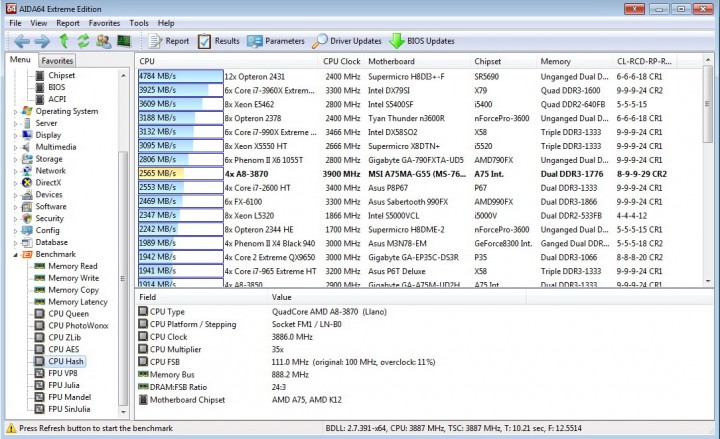The height and width of the screenshot is (439, 720).
Task: Open CPU PhotoWorxx benchmark
Action: [78, 326]
